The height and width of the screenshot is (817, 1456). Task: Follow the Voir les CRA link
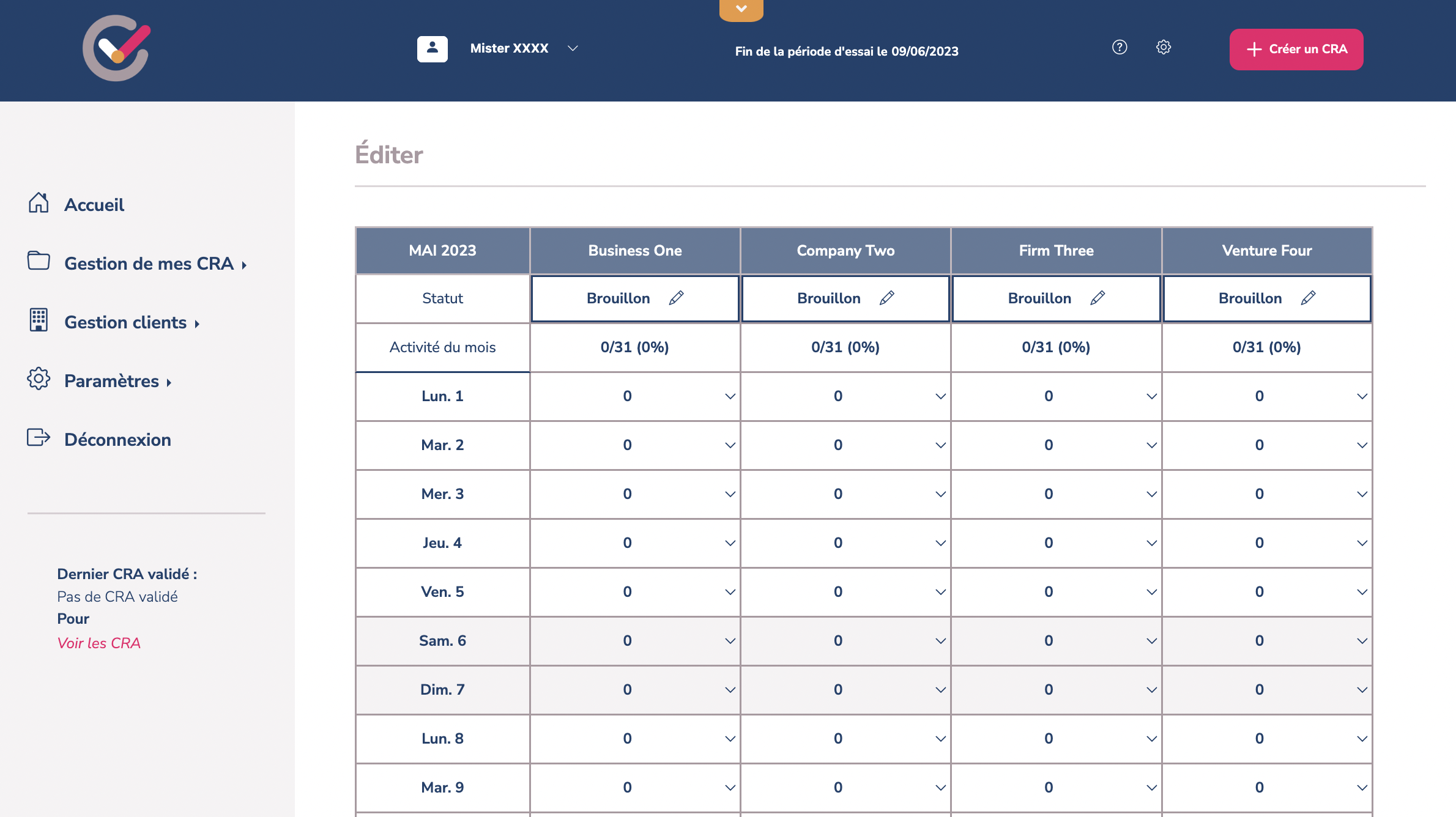point(98,643)
